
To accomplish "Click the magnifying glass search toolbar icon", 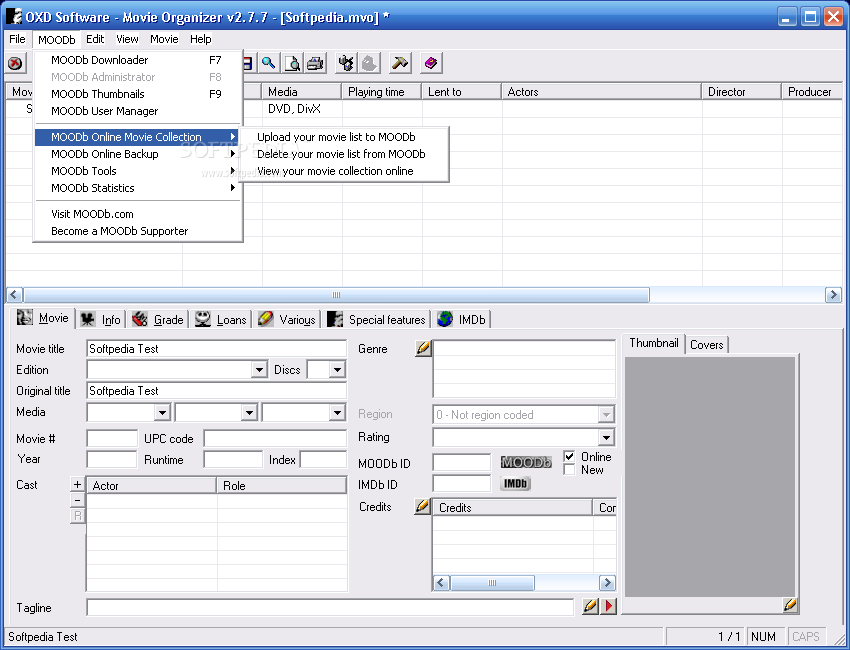I will click(269, 63).
